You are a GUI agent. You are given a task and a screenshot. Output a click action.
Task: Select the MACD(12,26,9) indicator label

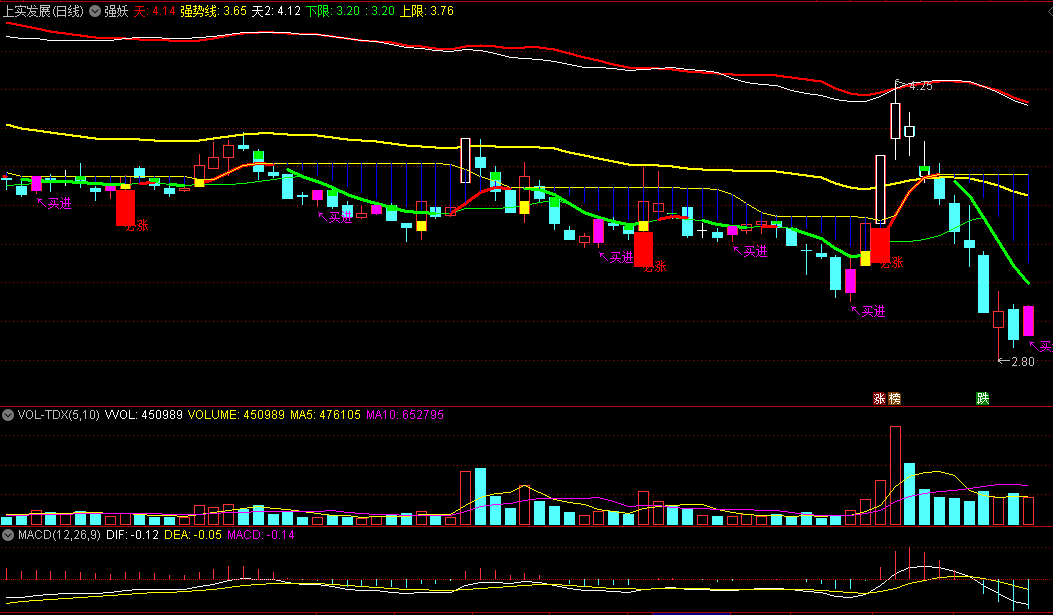pyautogui.click(x=59, y=535)
